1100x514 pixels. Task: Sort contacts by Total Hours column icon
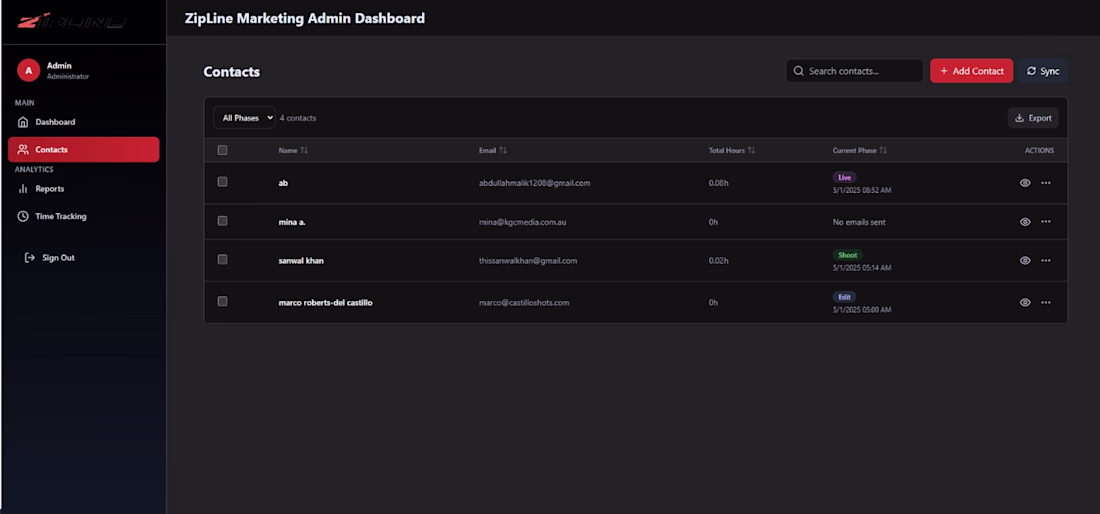point(751,151)
